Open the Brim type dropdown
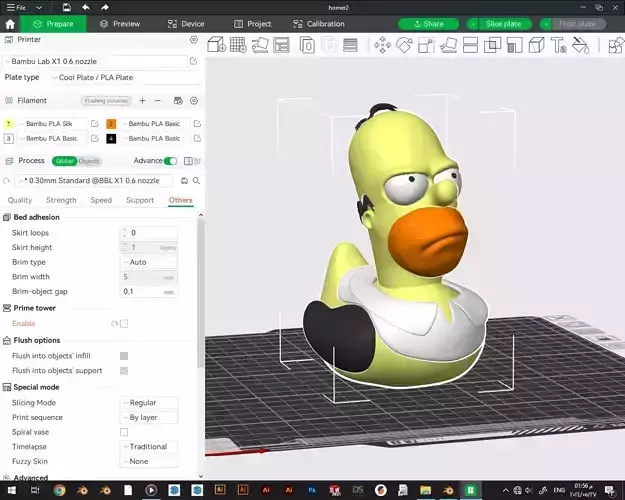 click(149, 262)
